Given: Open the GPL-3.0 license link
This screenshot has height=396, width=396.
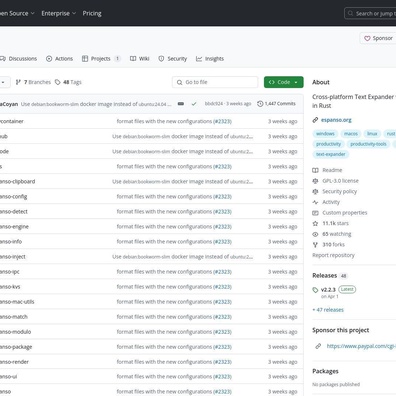Looking at the screenshot, I should pos(340,181).
